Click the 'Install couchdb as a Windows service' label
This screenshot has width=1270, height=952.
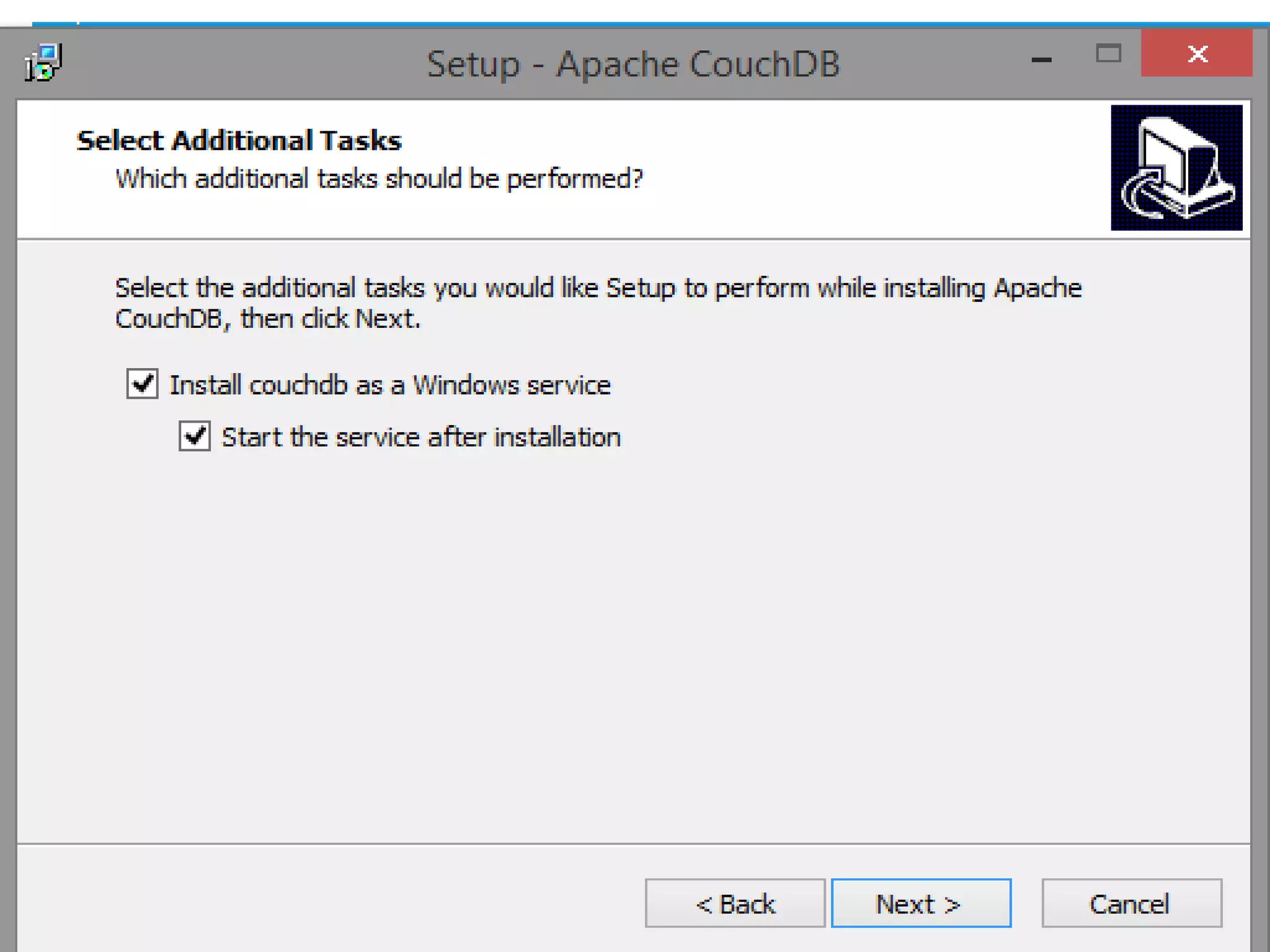[390, 386]
